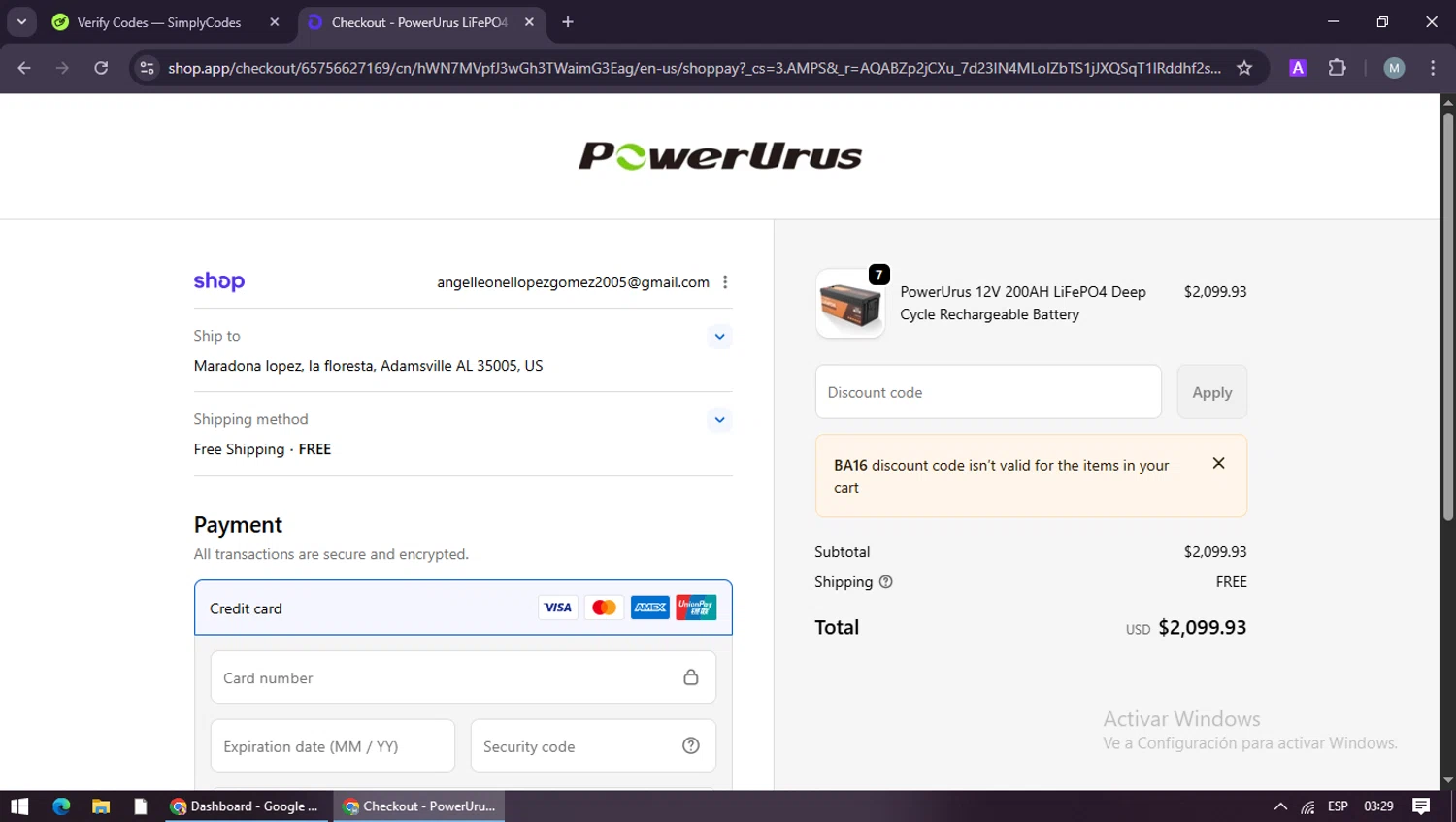Click the shop.app URL address bar
The image size is (1456, 822).
pyautogui.click(x=694, y=68)
